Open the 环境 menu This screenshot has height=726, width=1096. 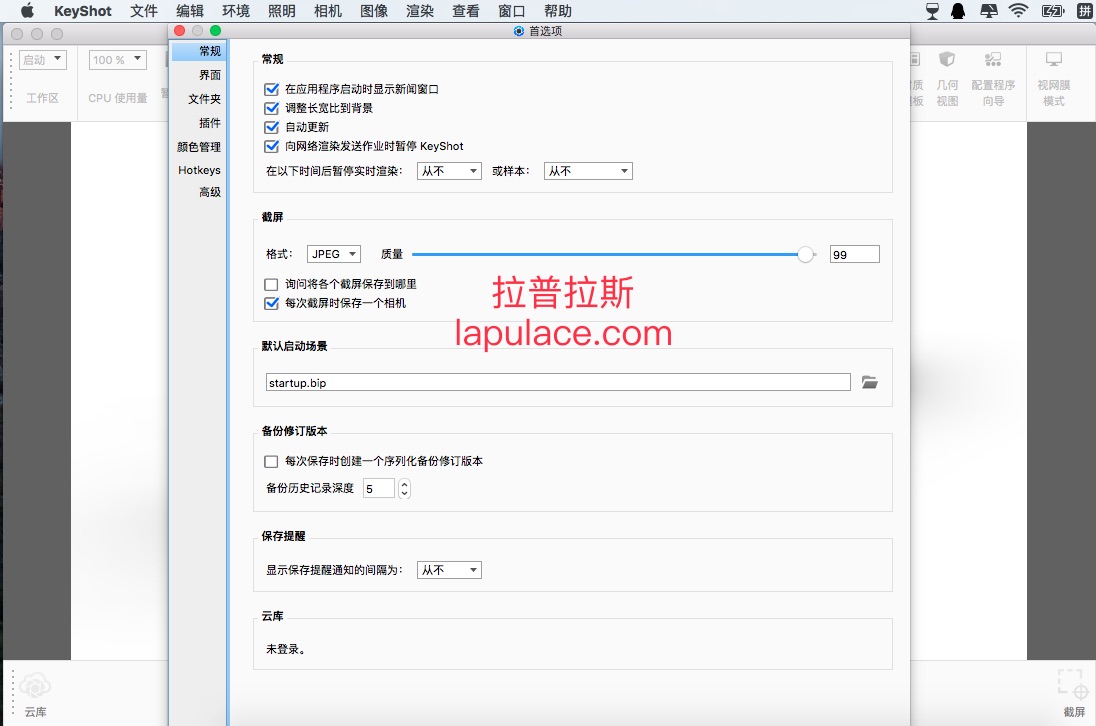pos(236,11)
